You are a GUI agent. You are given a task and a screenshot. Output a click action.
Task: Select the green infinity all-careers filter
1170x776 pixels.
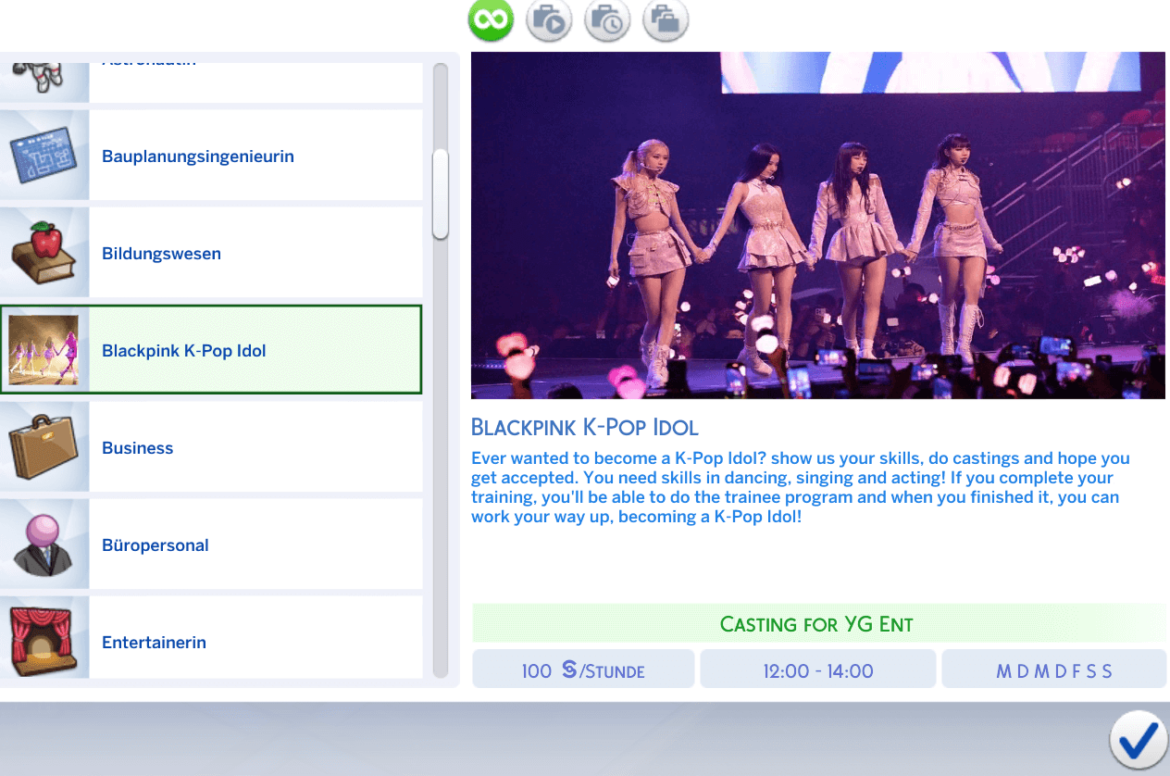(490, 19)
